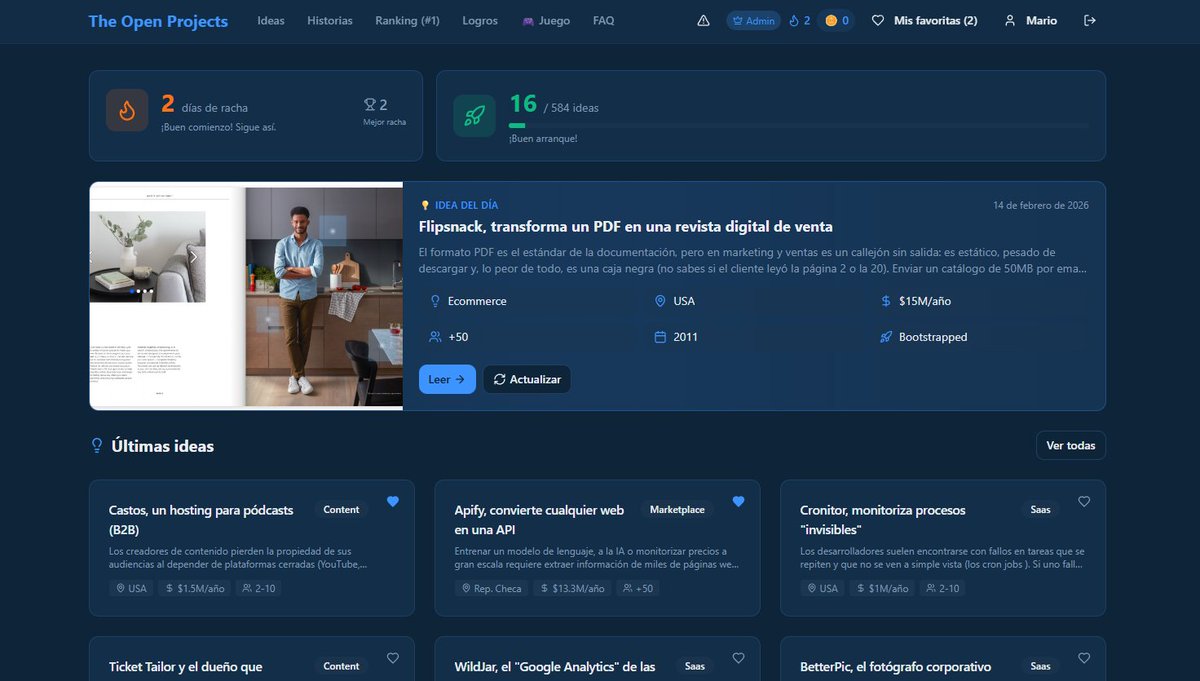1200x681 pixels.
Task: Open the BetterPic fotógrafo corporativo card title
Action: pyautogui.click(x=896, y=667)
